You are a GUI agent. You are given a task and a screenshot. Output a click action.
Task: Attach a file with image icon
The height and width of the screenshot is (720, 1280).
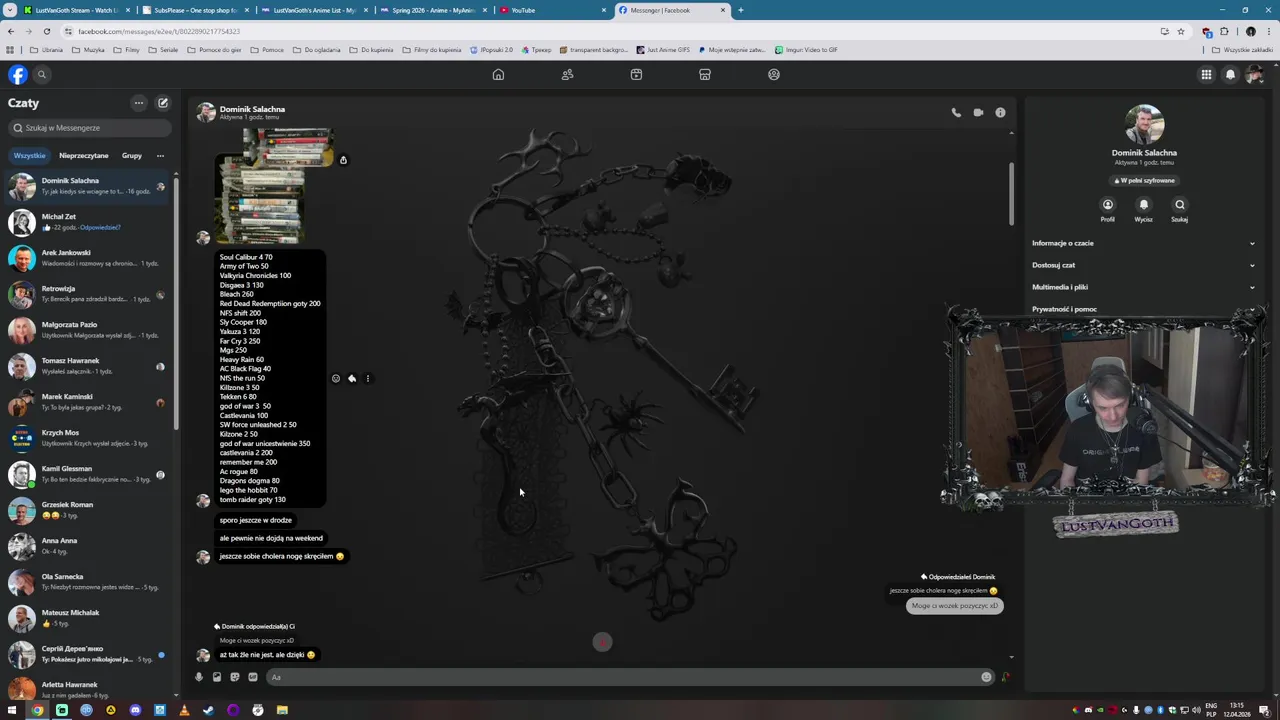pyautogui.click(x=217, y=677)
